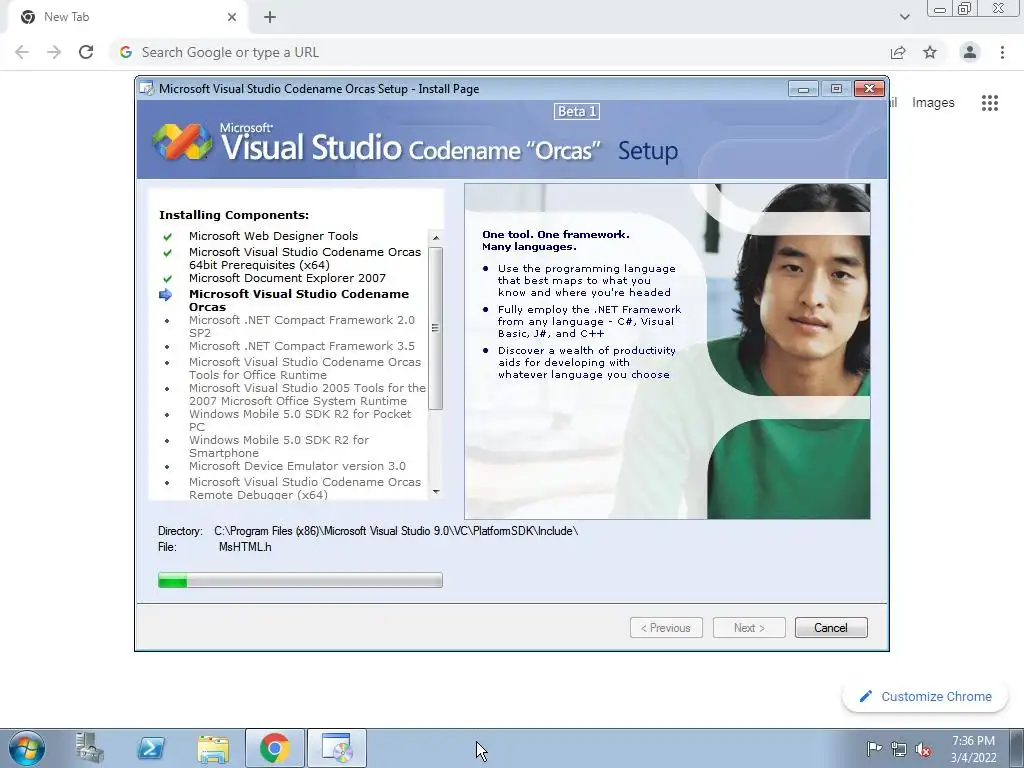The height and width of the screenshot is (768, 1024).
Task: Select Microsoft .NET Compact Framework 3.5 entry
Action: click(x=302, y=346)
